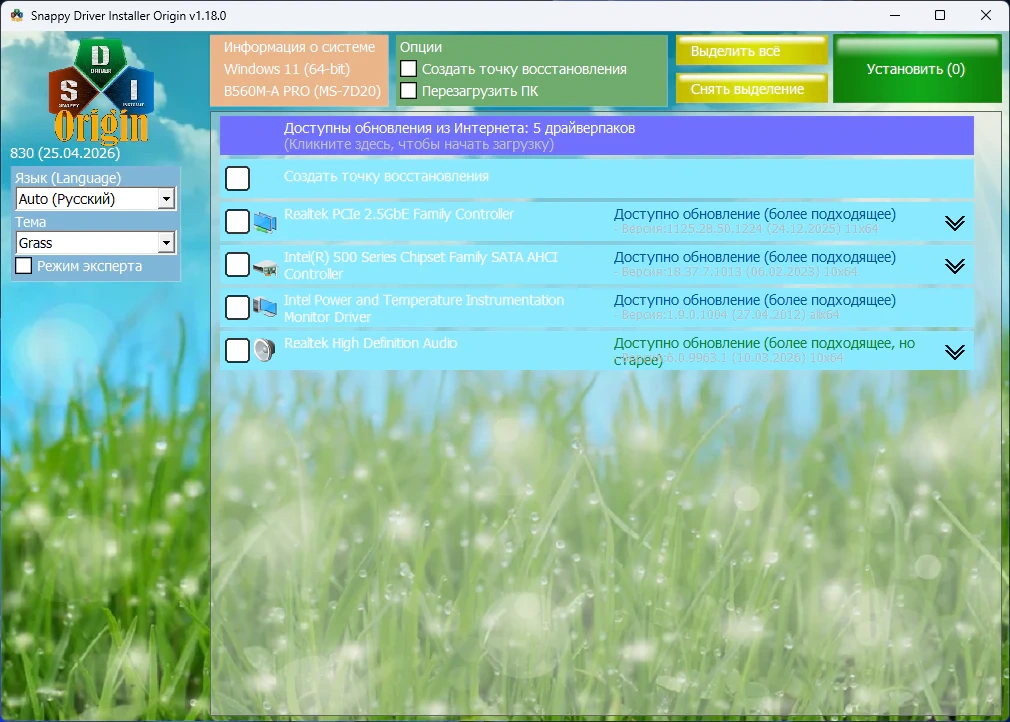Expand the Realtek PCIe 2.5GbE driver details
The image size is (1010, 722).
coord(955,223)
